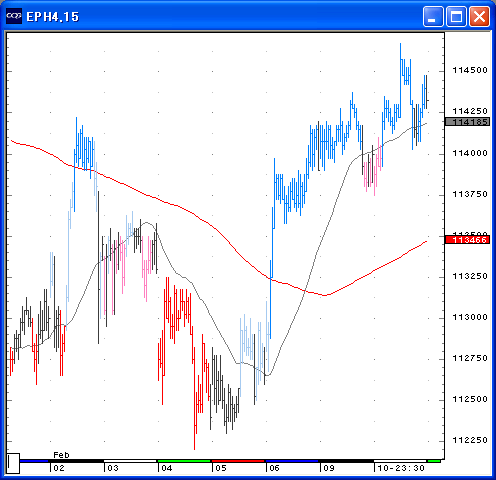496x480 pixels.
Task: Click the 113250 price axis label
Action: click(x=470, y=276)
